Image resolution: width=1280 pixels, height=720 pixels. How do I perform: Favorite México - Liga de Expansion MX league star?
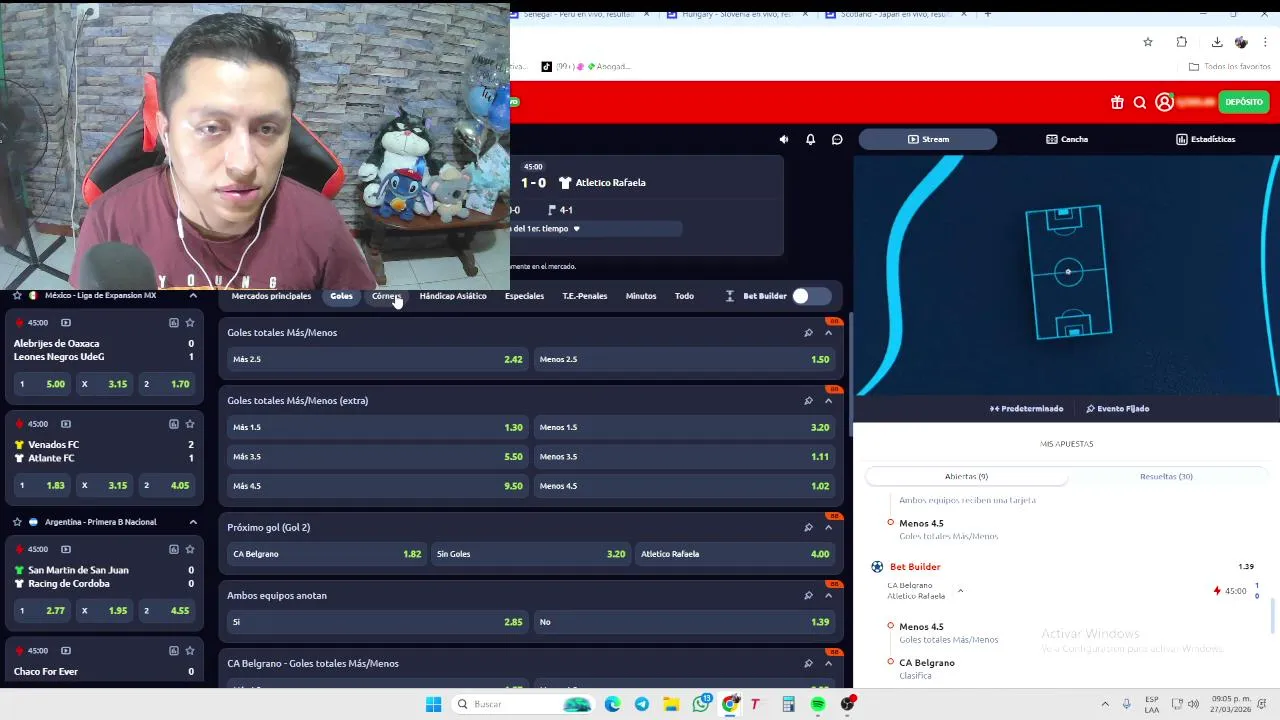tap(17, 296)
